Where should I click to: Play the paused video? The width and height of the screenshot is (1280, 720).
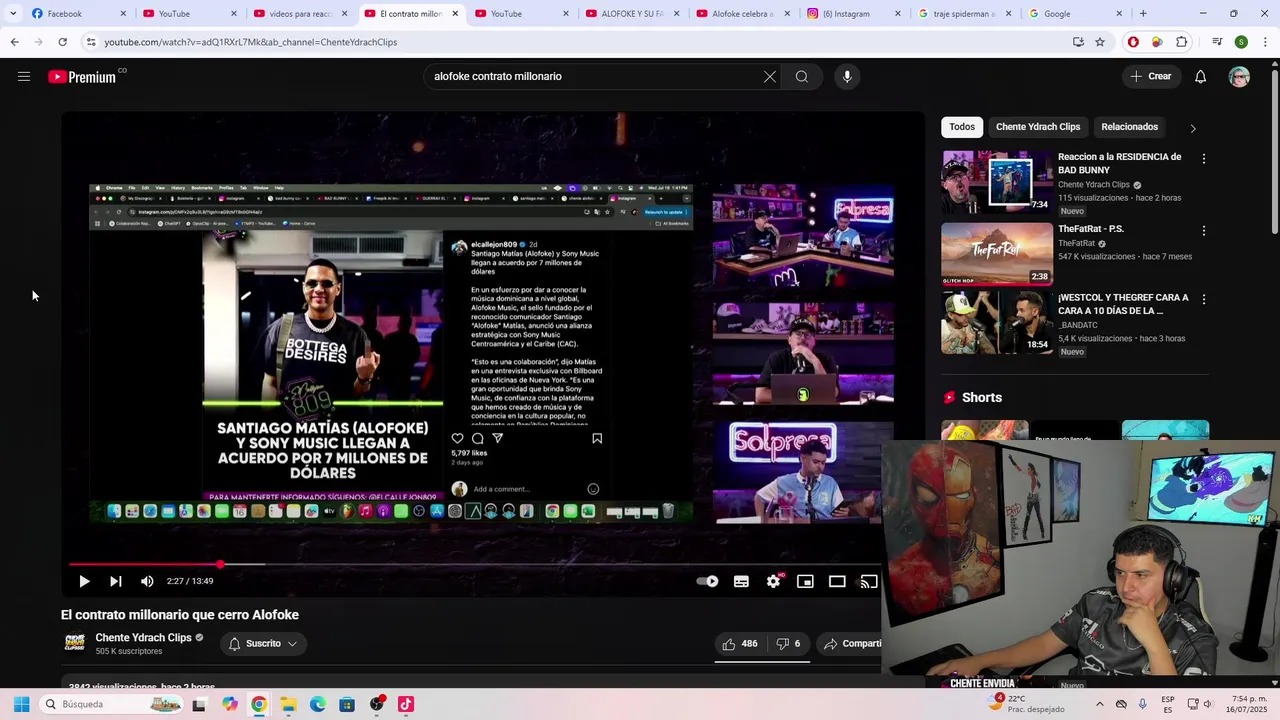point(84,581)
